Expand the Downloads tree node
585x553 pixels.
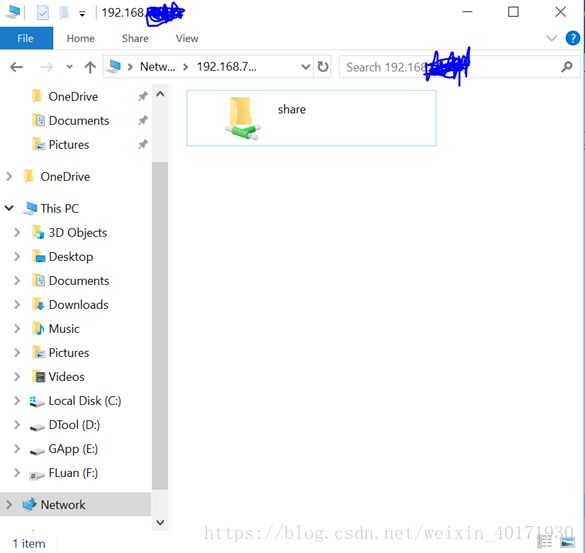[x=17, y=304]
